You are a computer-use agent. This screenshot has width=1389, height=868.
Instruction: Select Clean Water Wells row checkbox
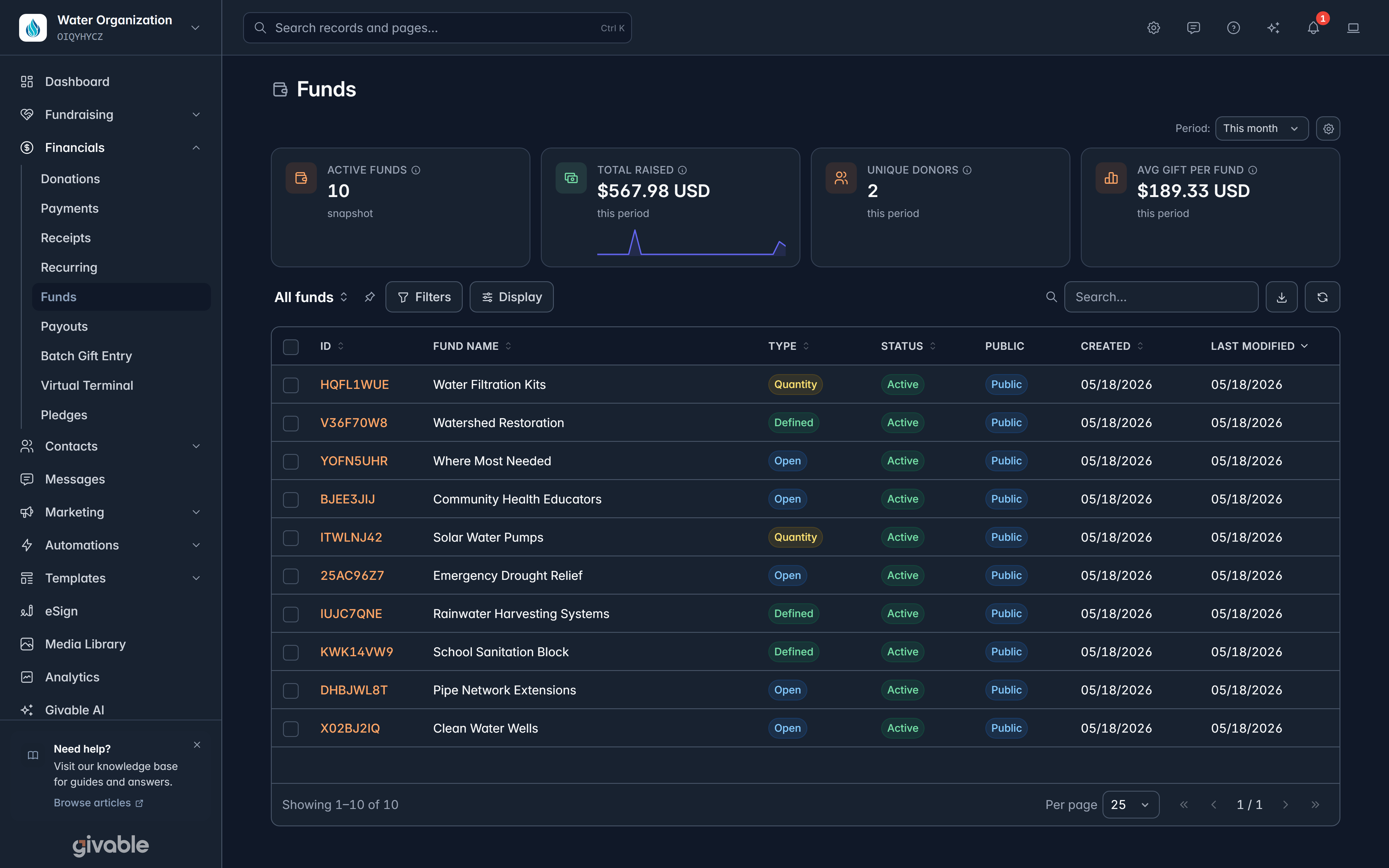click(291, 729)
